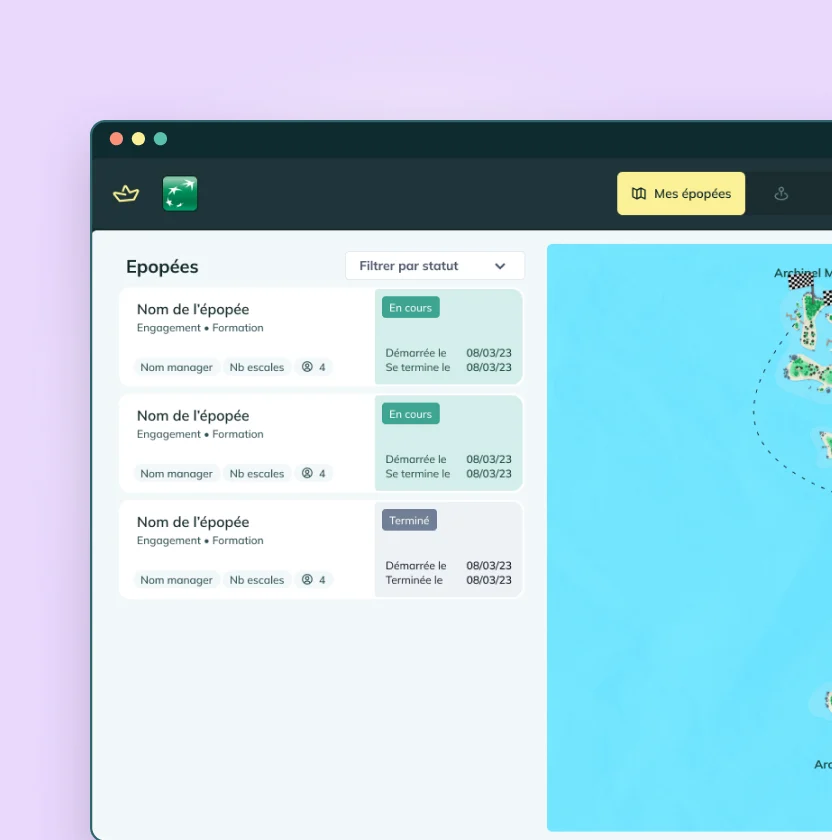Select the second Nom de l'épopée card title
Screen dimensions: 832x840
tap(193, 416)
